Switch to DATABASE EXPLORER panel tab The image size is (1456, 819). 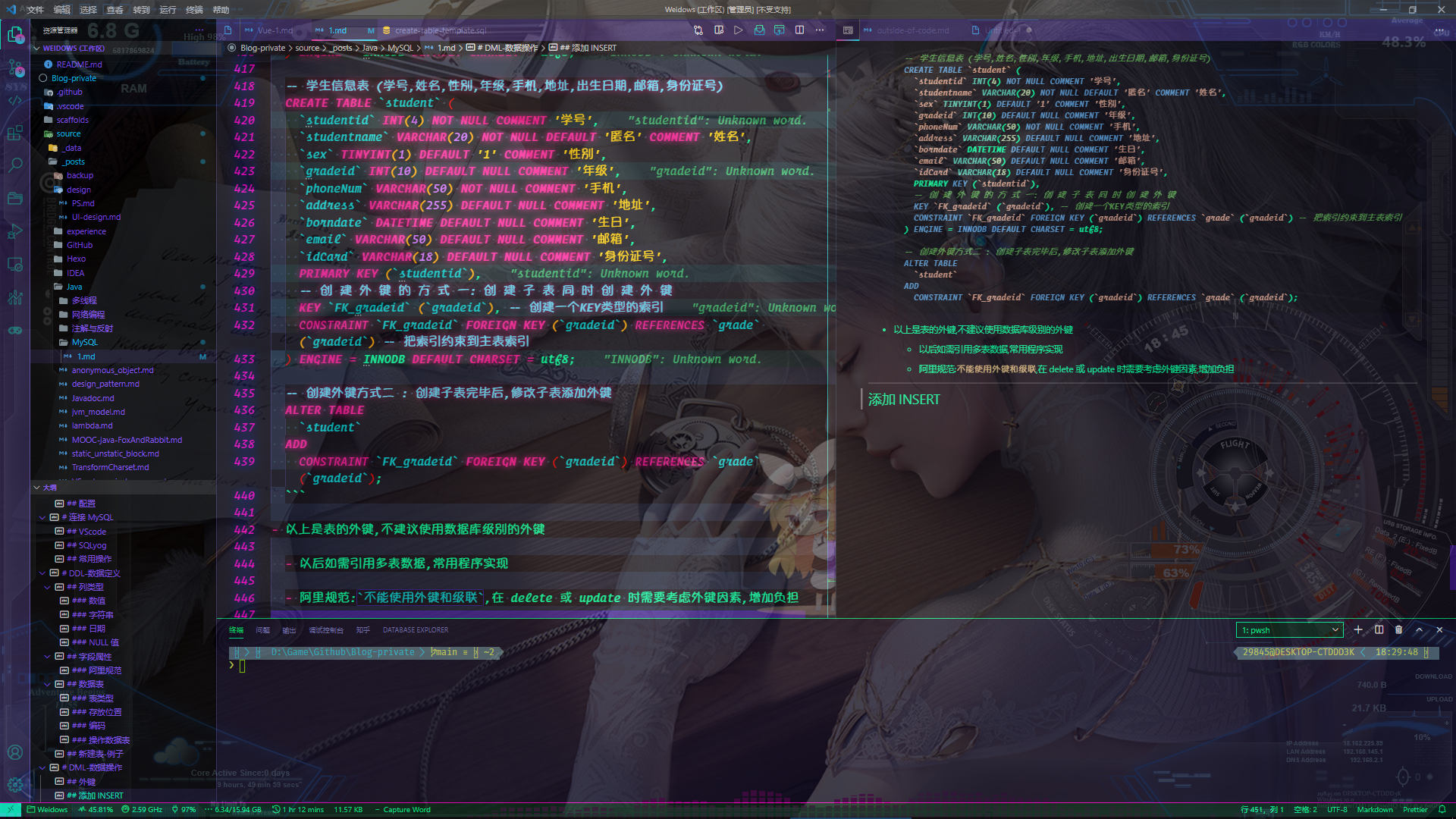click(416, 630)
